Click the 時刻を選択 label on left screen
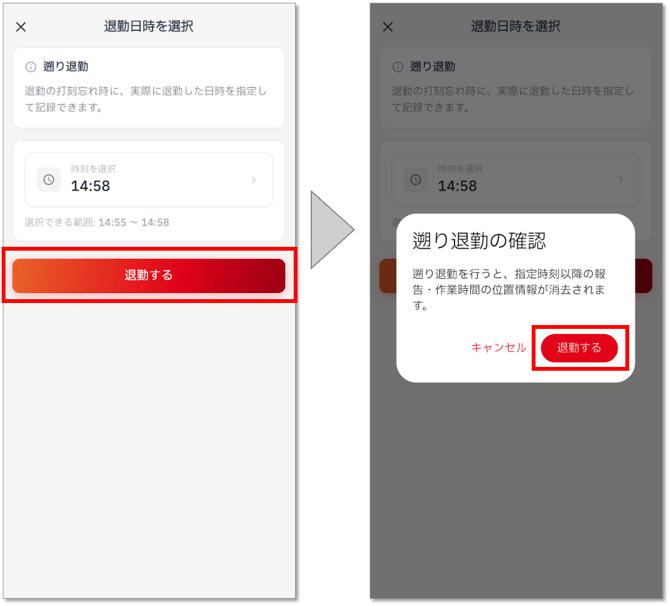 (x=93, y=169)
